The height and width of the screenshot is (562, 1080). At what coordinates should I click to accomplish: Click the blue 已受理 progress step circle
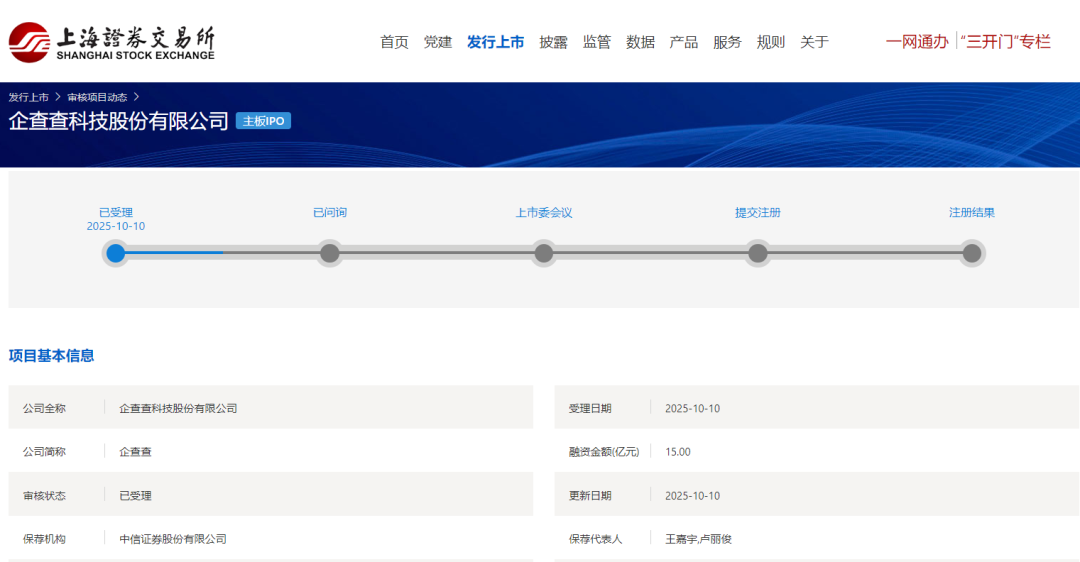pyautogui.click(x=116, y=253)
